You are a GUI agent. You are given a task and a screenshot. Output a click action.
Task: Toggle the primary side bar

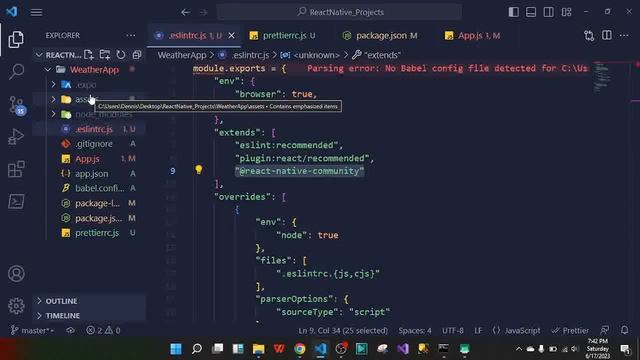[513, 12]
